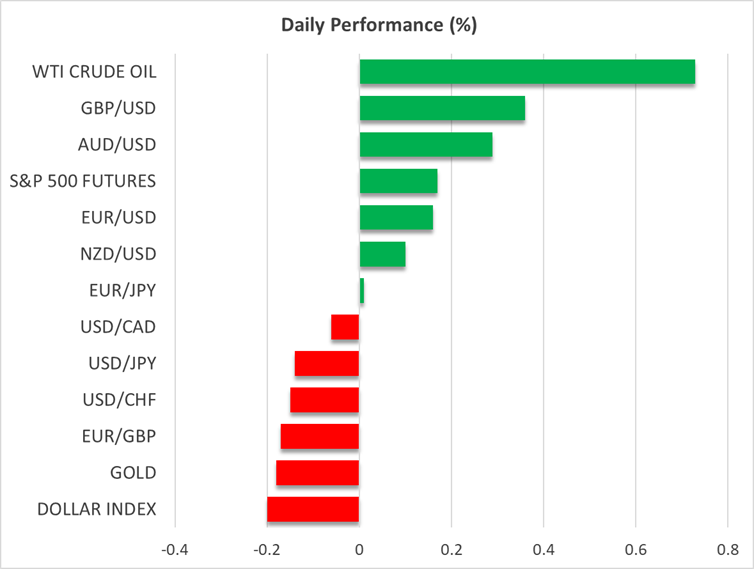Click the -0.4 x-axis tick label

[175, 549]
